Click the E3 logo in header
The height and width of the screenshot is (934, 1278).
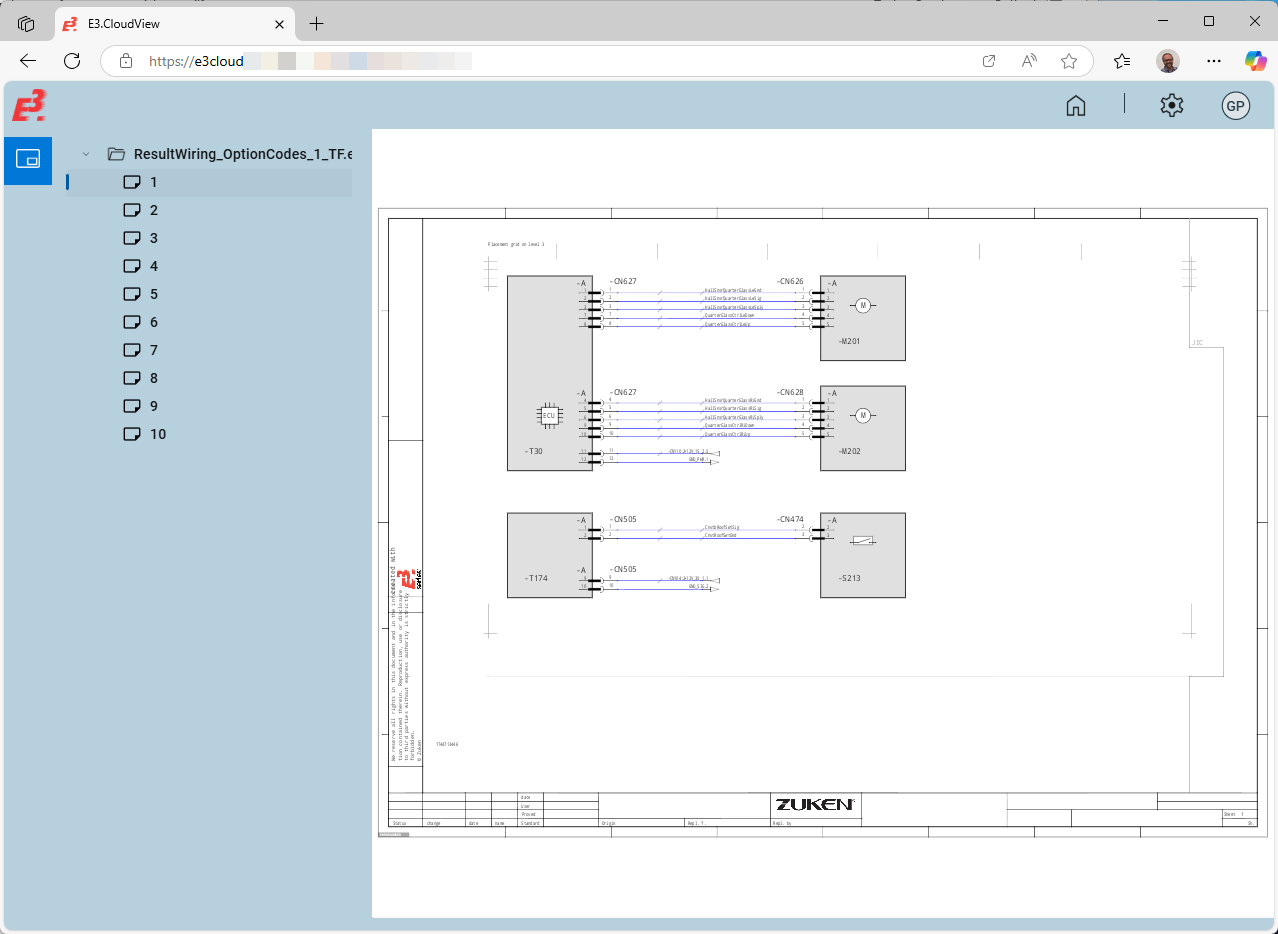pyautogui.click(x=29, y=106)
